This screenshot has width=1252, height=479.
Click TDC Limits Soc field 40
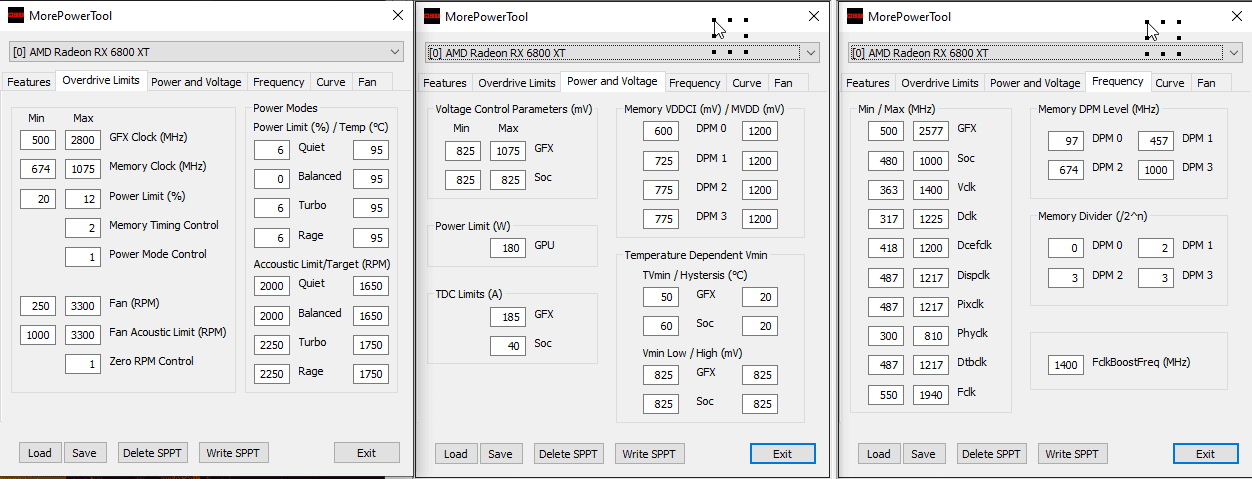[508, 345]
